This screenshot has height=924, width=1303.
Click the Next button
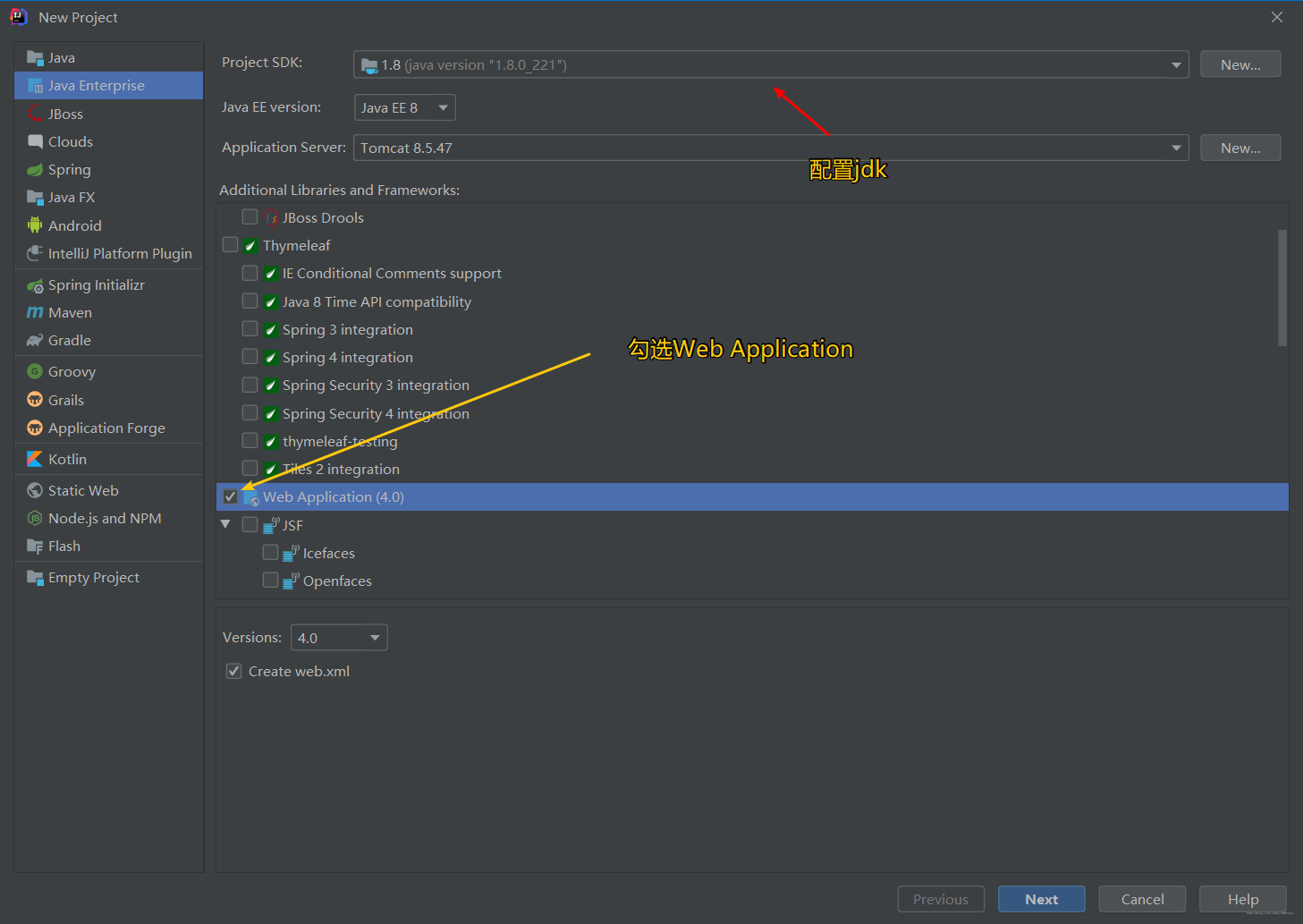click(x=1042, y=899)
